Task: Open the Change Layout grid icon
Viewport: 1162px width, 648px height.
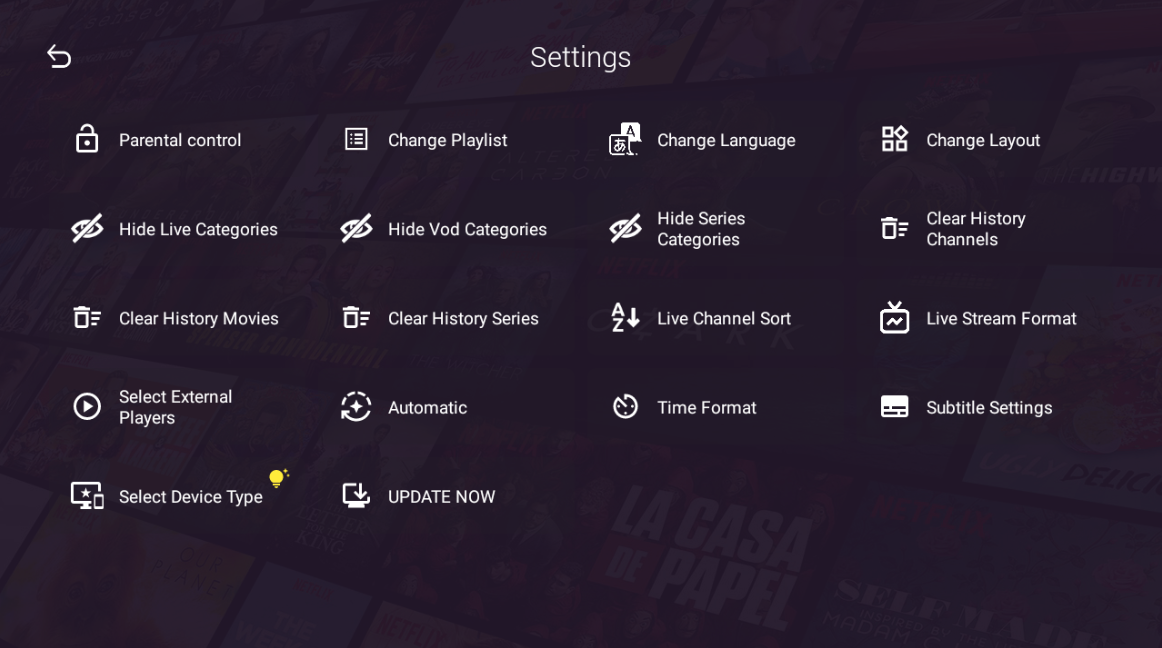Action: tap(894, 139)
